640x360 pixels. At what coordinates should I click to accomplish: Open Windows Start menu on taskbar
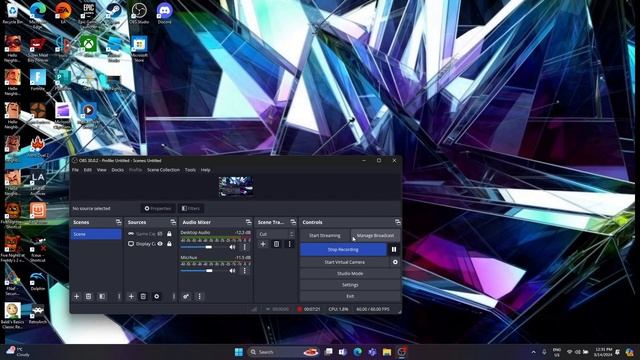239,352
